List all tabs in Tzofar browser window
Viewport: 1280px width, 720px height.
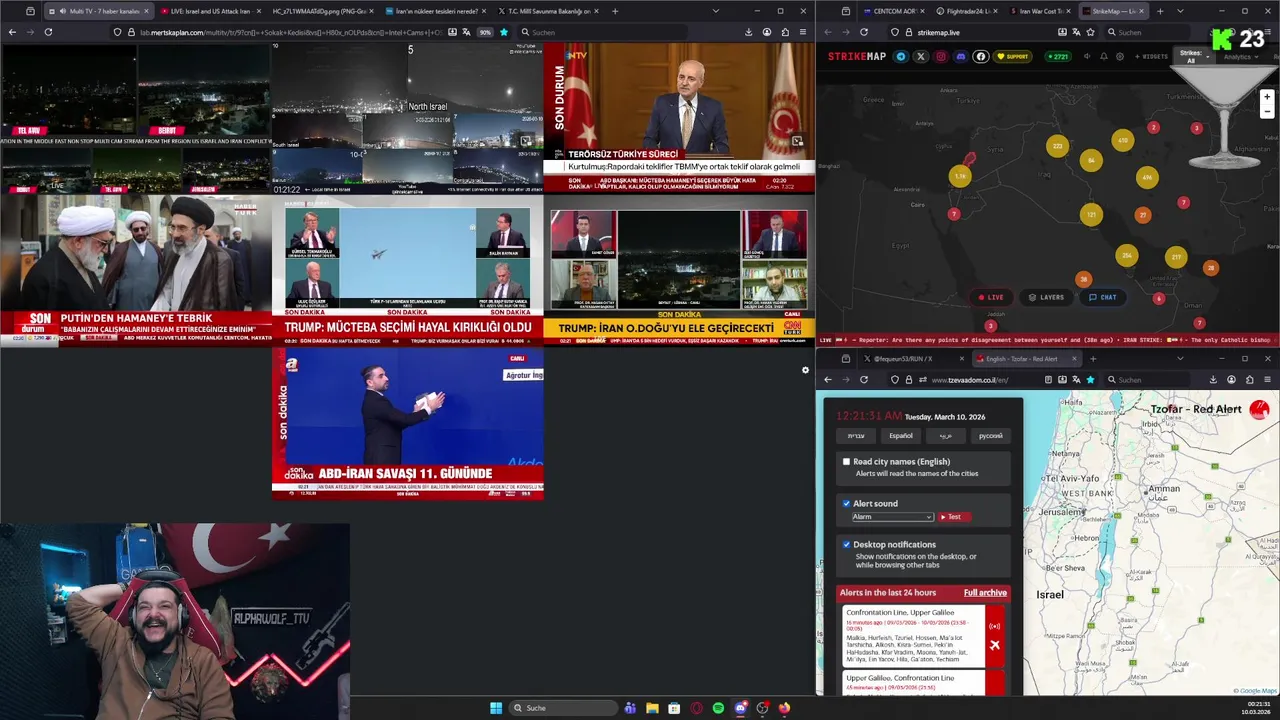(1180, 358)
